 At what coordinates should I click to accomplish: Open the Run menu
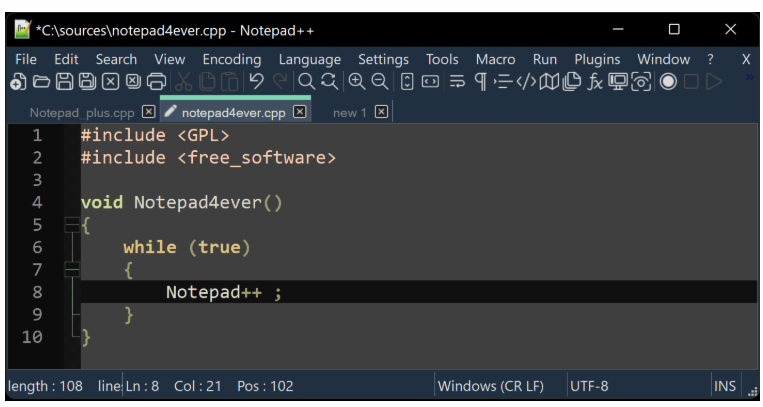coord(545,59)
